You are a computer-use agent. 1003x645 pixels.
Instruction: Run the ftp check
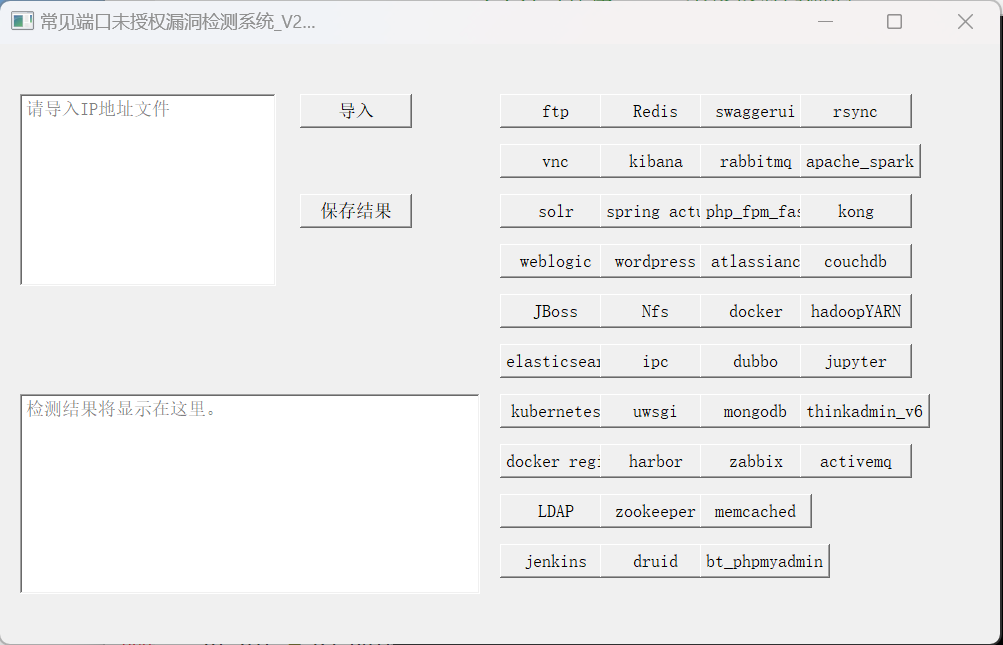click(550, 111)
